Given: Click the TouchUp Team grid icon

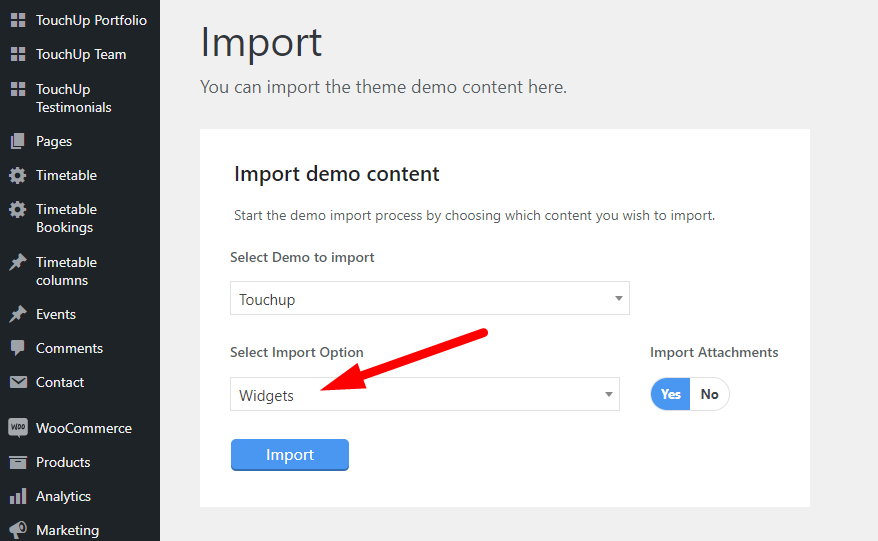Looking at the screenshot, I should coord(18,54).
